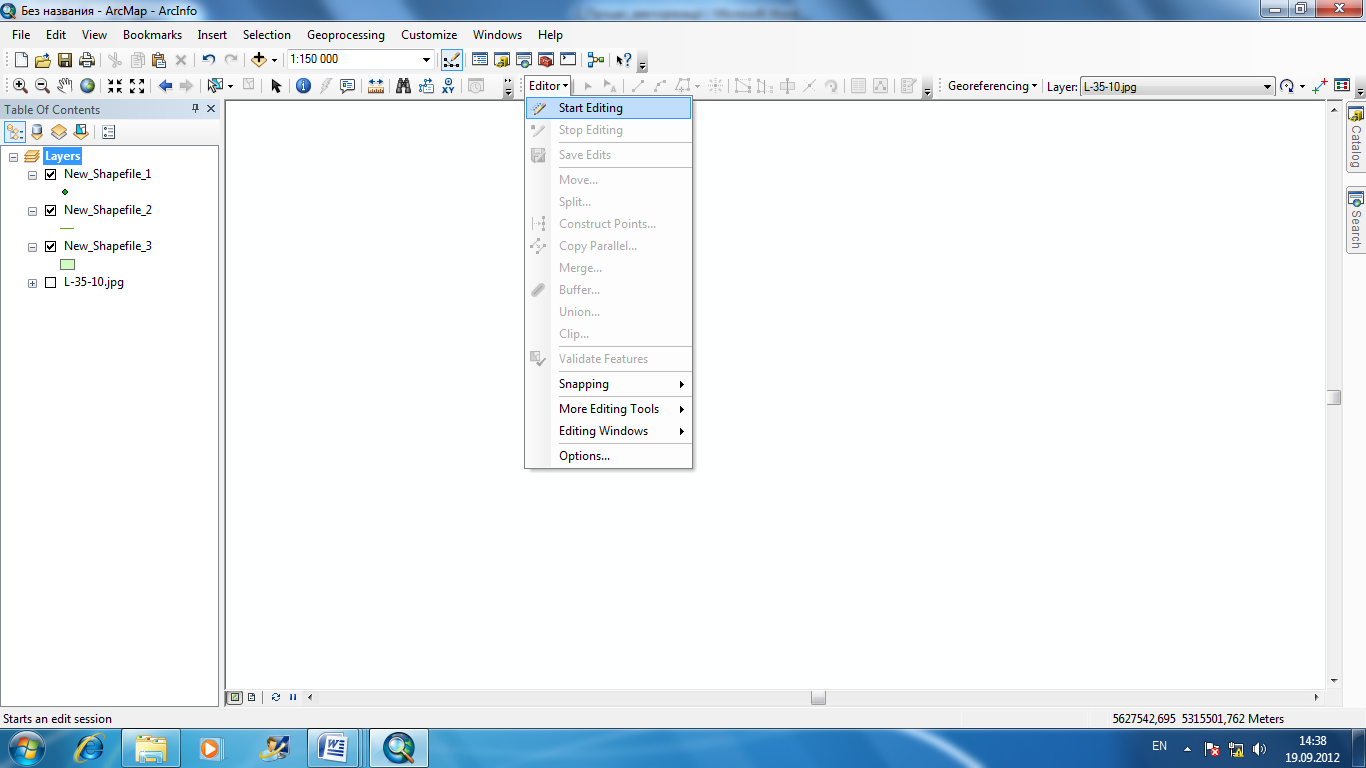This screenshot has height=768, width=1366.
Task: Create a new map document
Action: click(21, 60)
